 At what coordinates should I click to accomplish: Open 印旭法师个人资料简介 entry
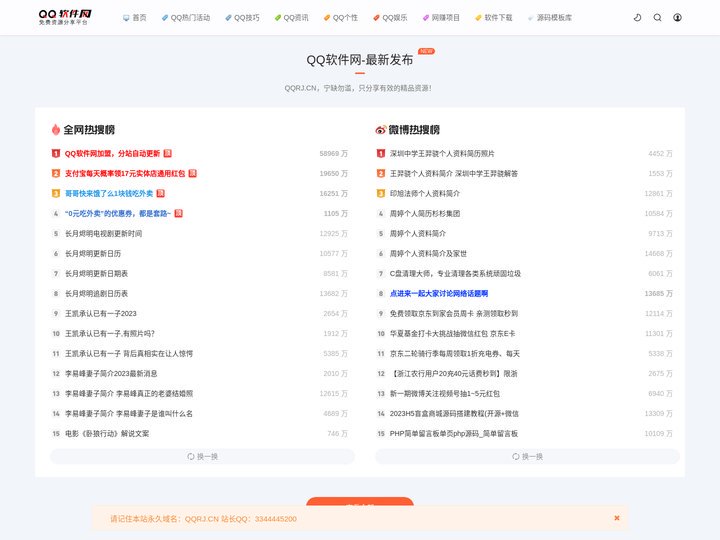pos(425,193)
